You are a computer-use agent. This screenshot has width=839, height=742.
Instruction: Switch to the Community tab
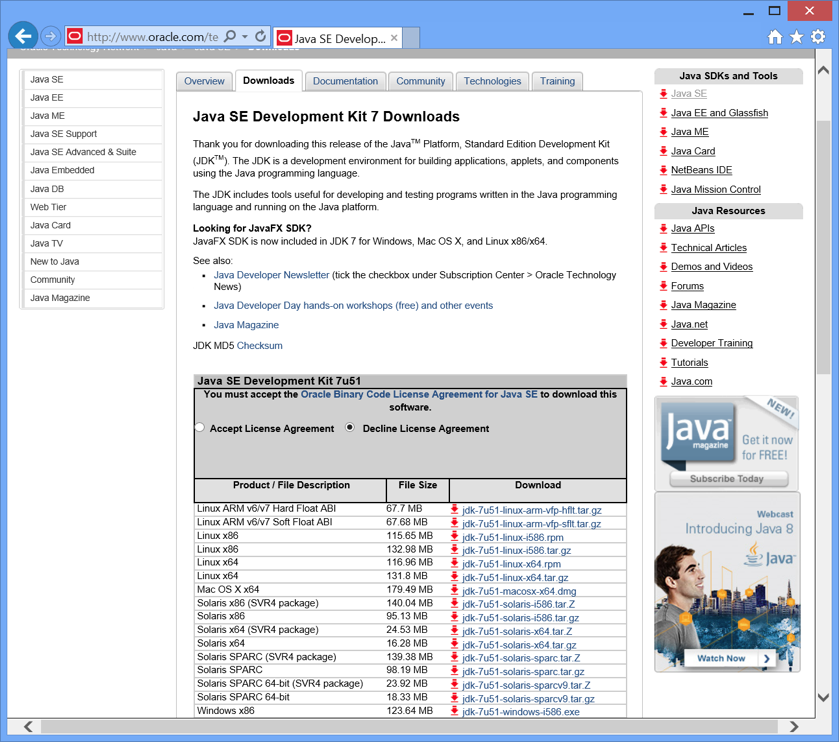421,81
